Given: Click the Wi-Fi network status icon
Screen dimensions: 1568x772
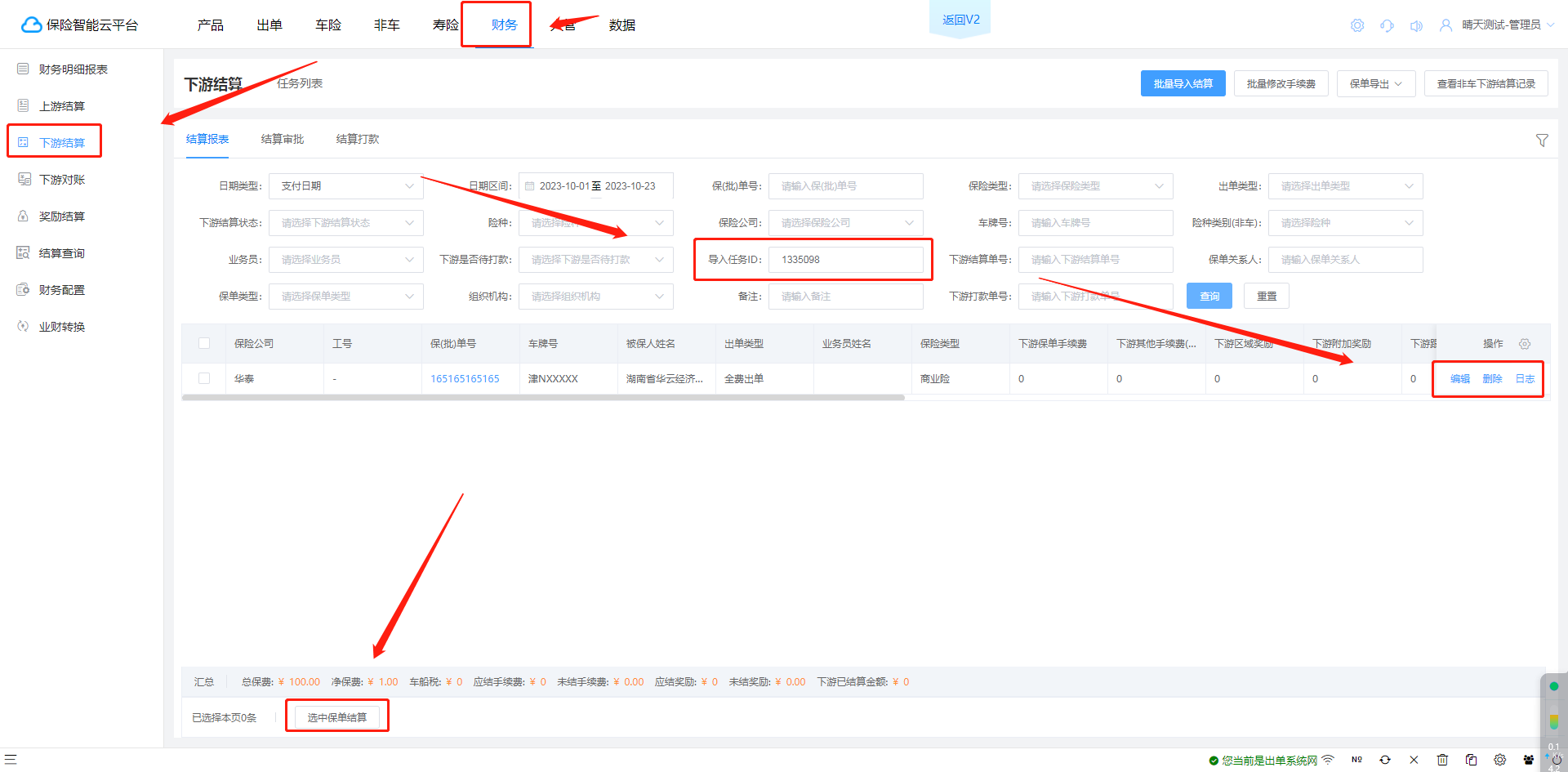Looking at the screenshot, I should point(1328,760).
